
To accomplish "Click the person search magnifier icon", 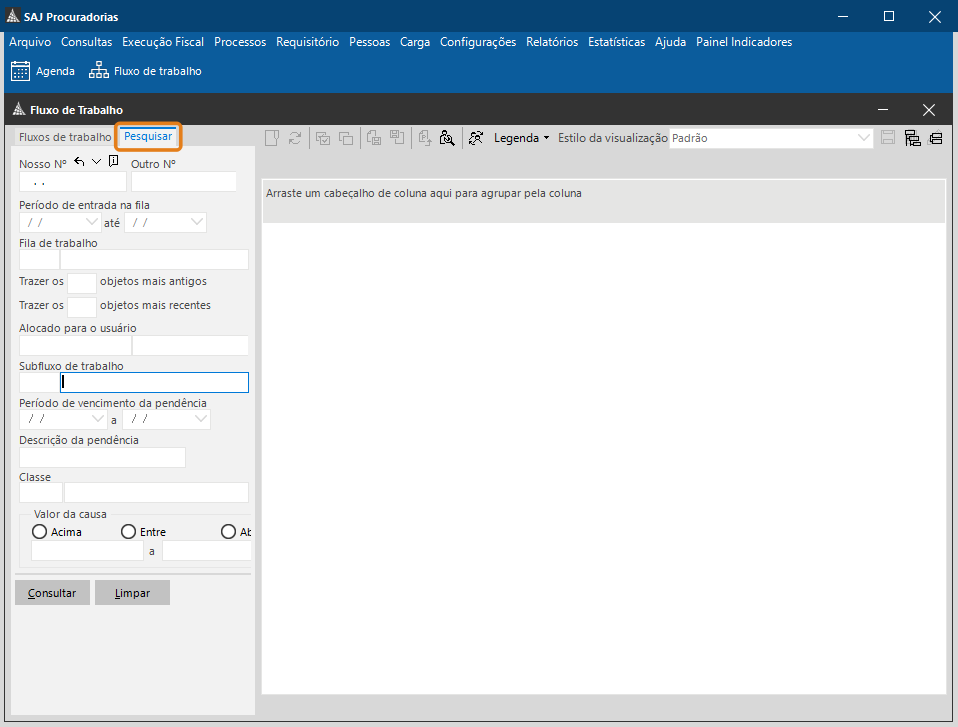I will tap(447, 138).
